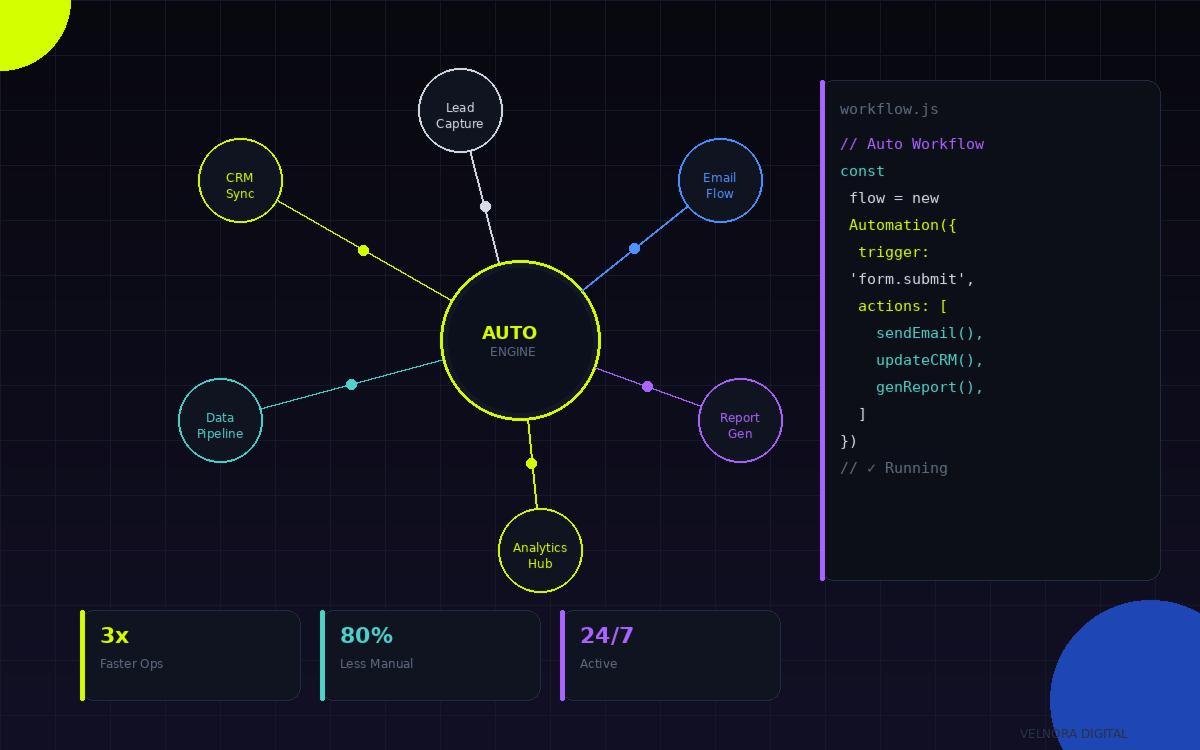This screenshot has height=750, width=1200.
Task: Click the yellow dot on Analytics Hub connector
Action: click(531, 463)
